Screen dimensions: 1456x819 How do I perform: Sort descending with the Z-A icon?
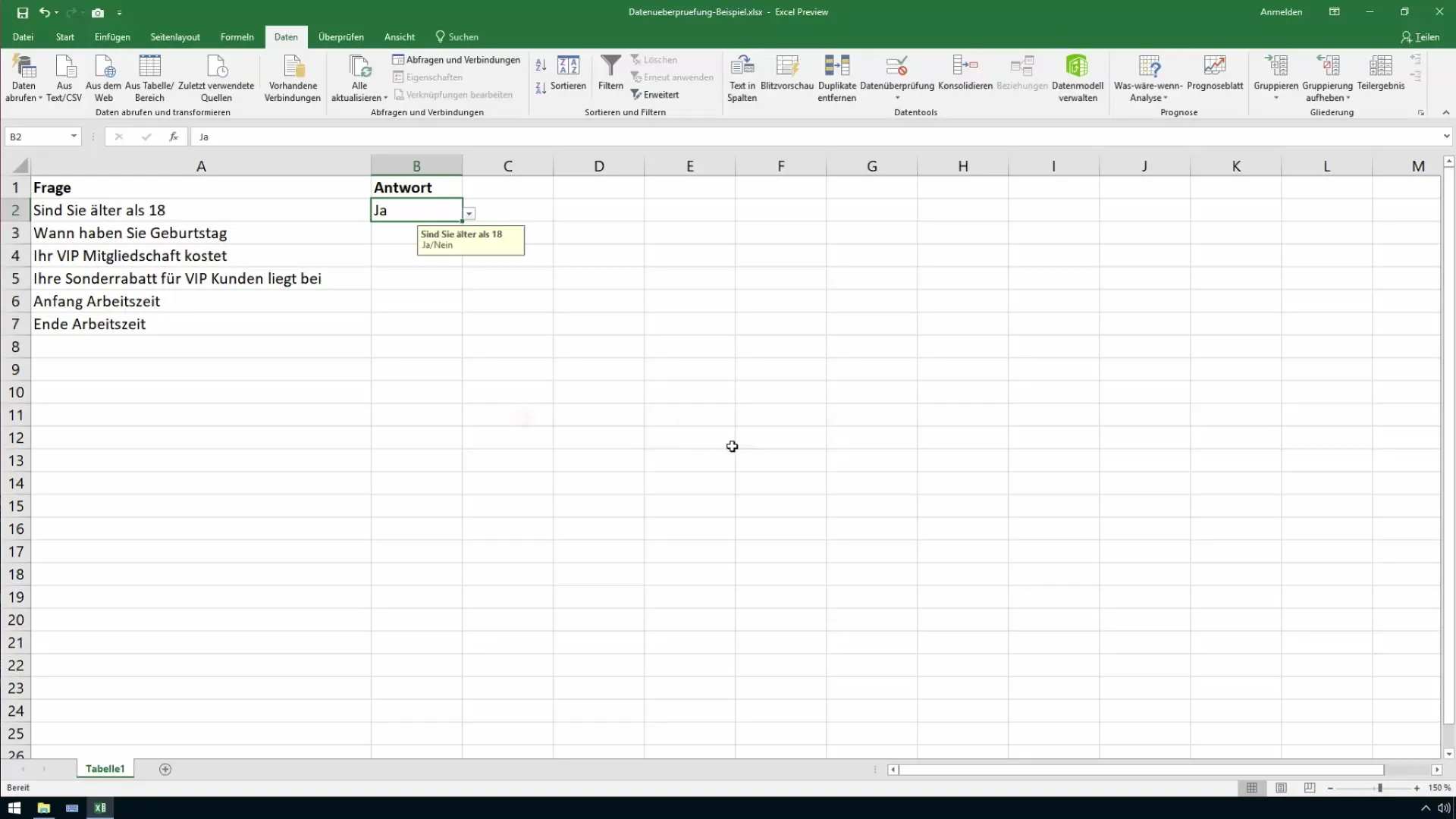(541, 88)
